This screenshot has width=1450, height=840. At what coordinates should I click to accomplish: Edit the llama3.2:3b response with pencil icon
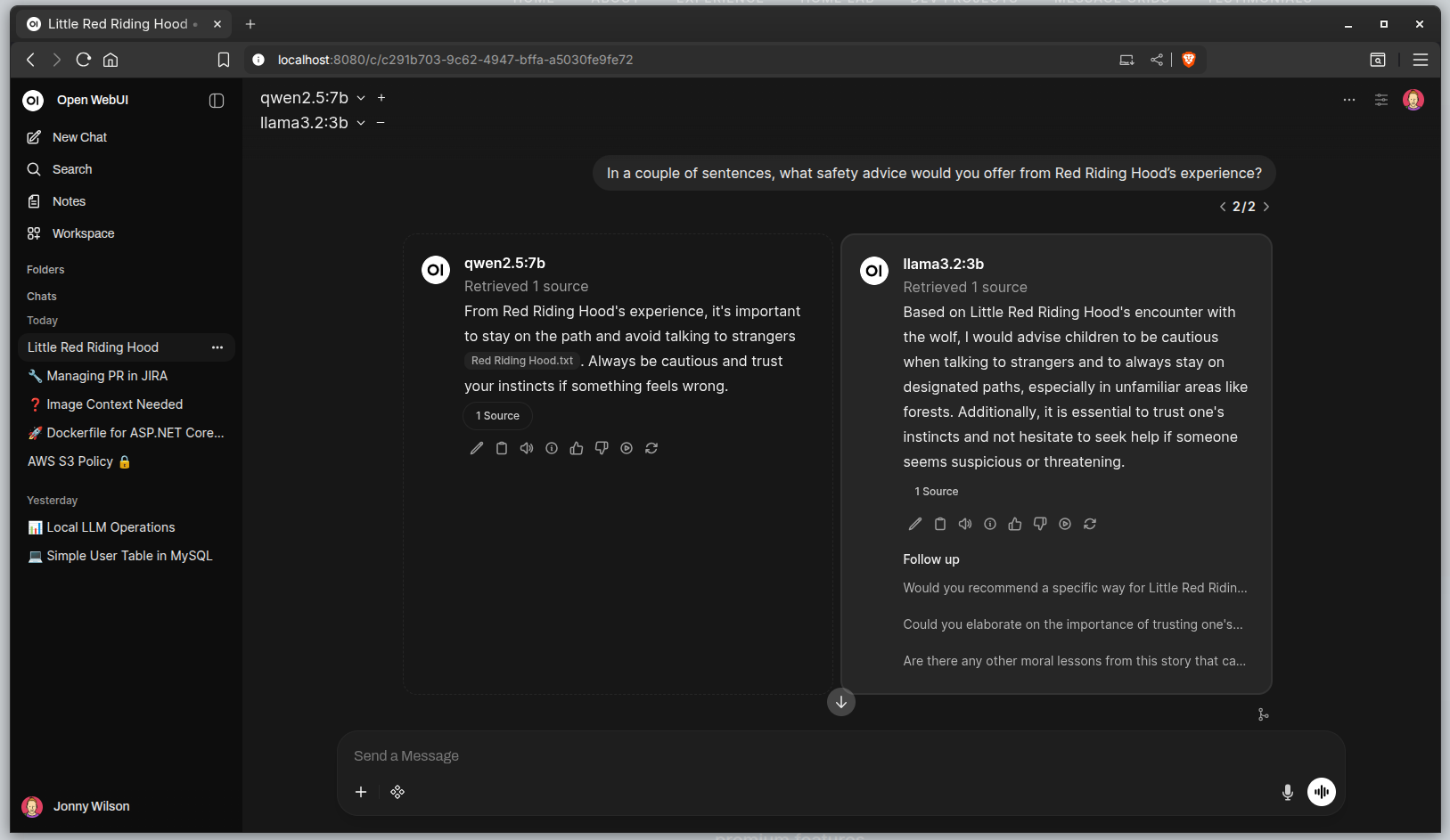[915, 524]
